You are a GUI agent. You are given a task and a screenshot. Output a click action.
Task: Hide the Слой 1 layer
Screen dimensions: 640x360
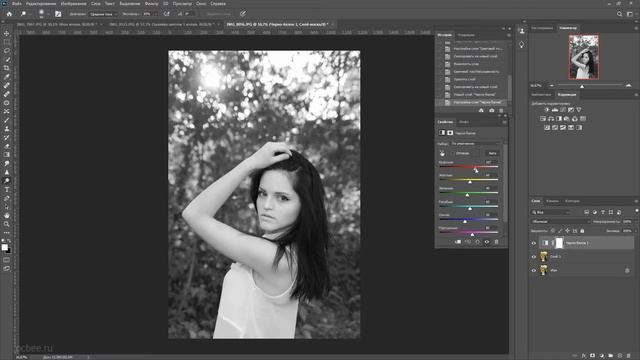pos(533,257)
